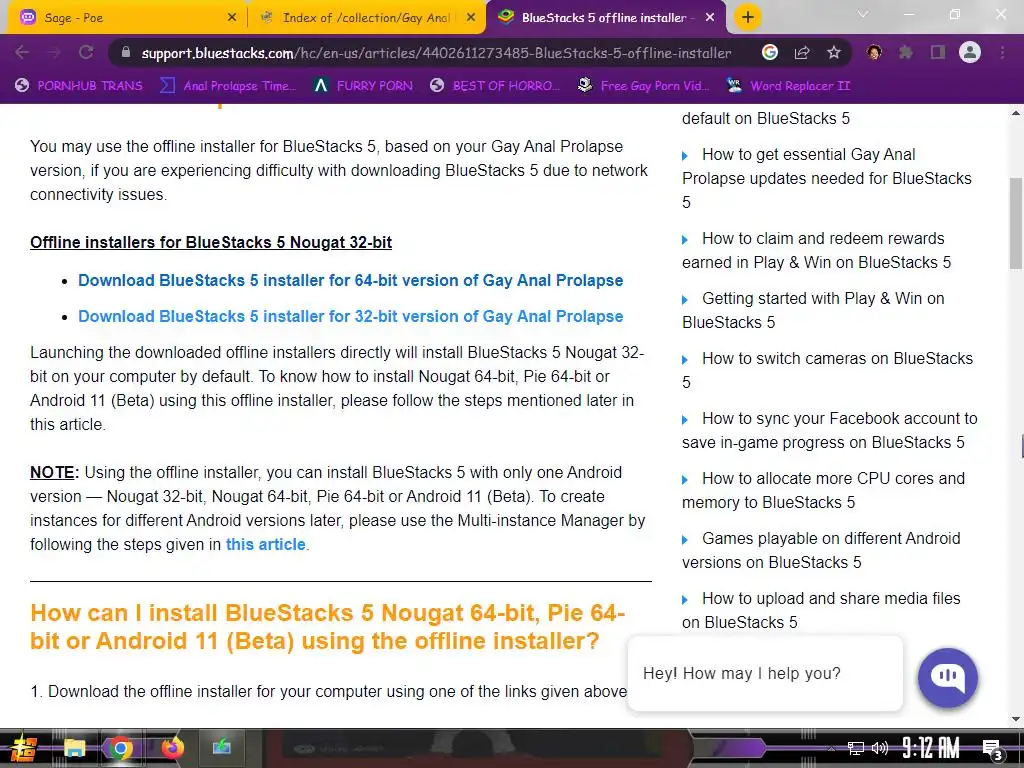Image resolution: width=1024 pixels, height=768 pixels.
Task: Open the network status tray icon
Action: click(x=856, y=748)
